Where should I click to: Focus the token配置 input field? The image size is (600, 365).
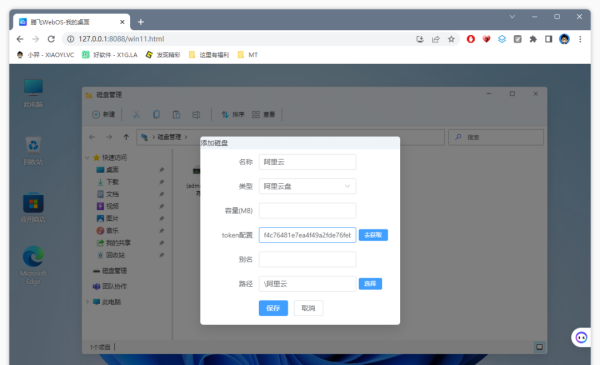click(307, 235)
